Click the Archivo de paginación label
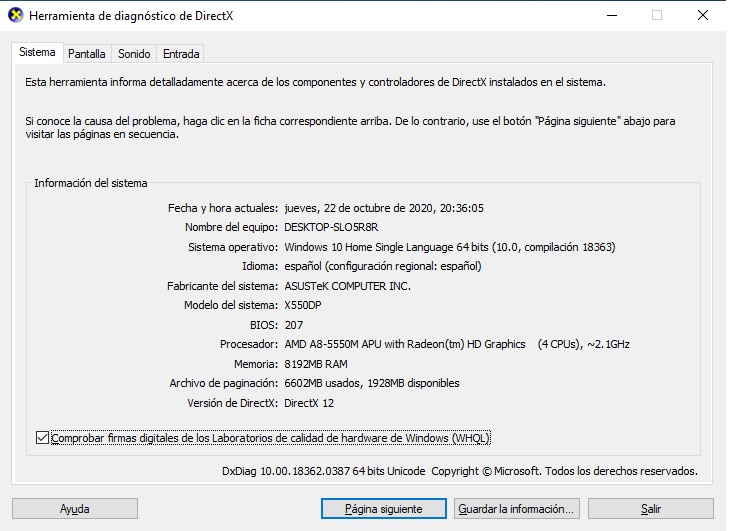 tap(224, 383)
